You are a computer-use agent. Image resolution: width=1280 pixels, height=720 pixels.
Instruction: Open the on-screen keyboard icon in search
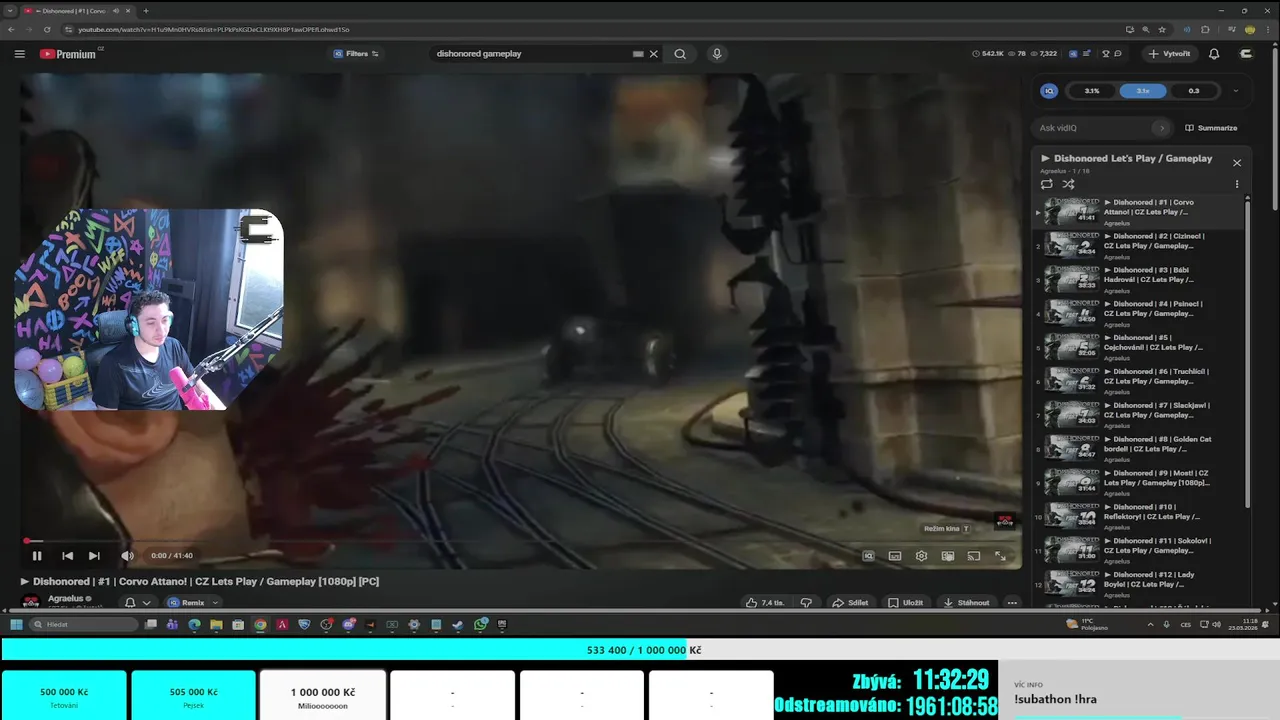point(638,54)
